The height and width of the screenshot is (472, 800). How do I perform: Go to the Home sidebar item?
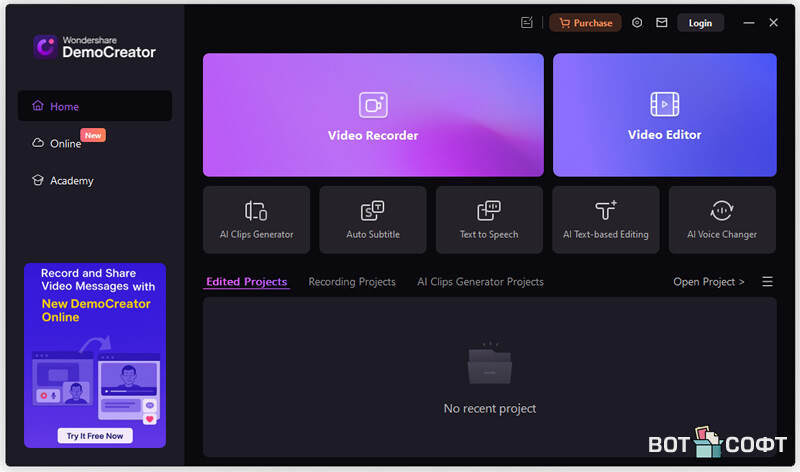pyautogui.click(x=95, y=106)
